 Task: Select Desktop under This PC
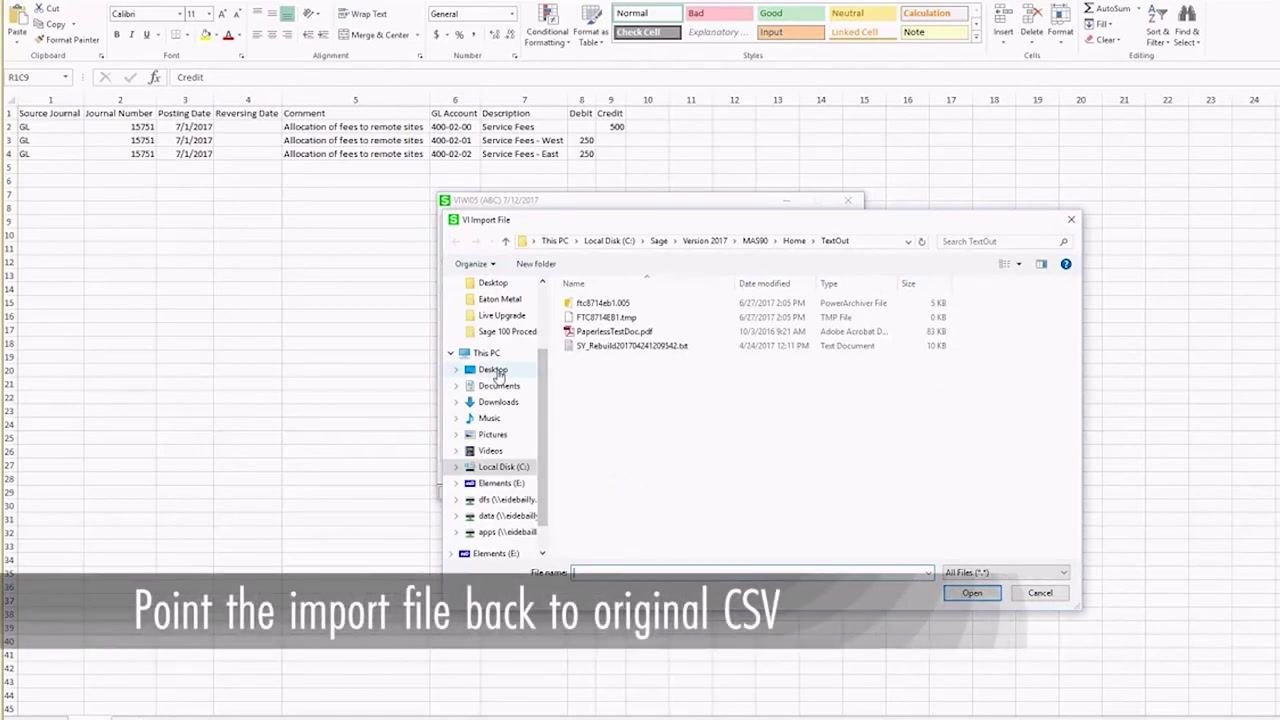pyautogui.click(x=492, y=370)
